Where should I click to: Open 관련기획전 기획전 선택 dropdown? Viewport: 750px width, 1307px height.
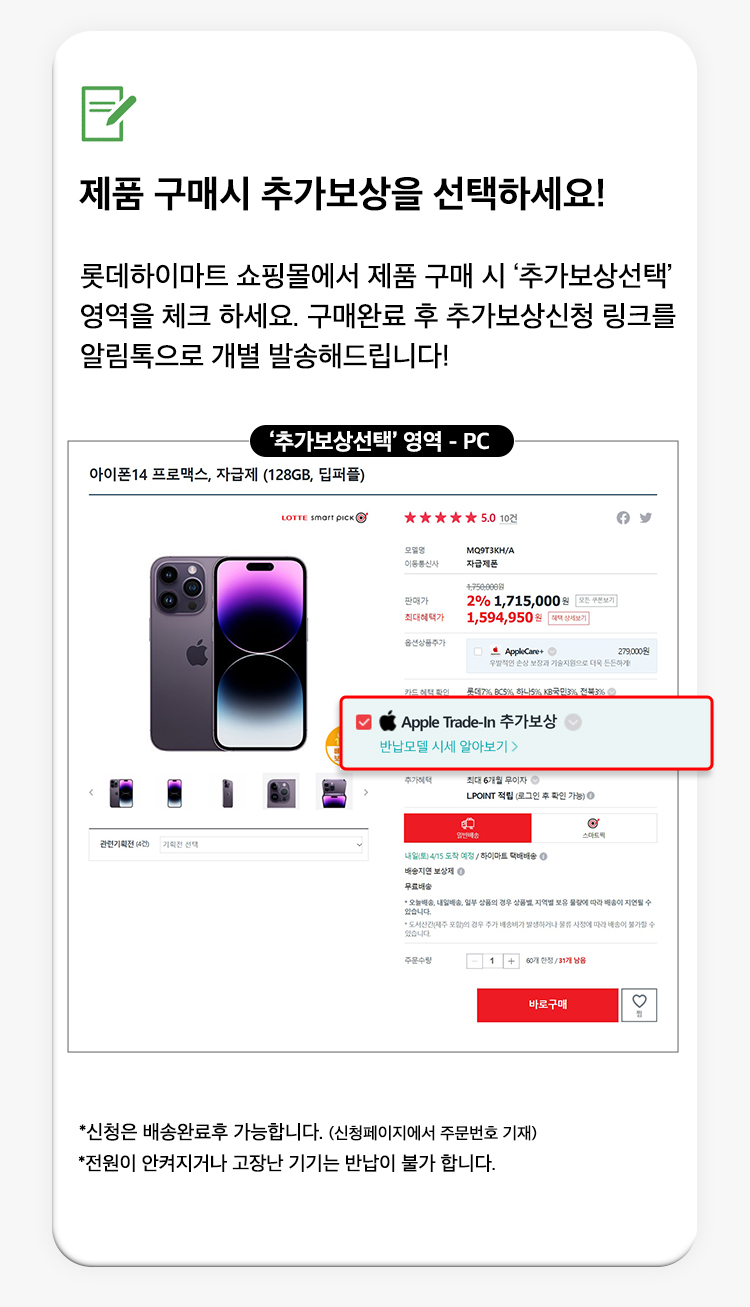pyautogui.click(x=262, y=845)
